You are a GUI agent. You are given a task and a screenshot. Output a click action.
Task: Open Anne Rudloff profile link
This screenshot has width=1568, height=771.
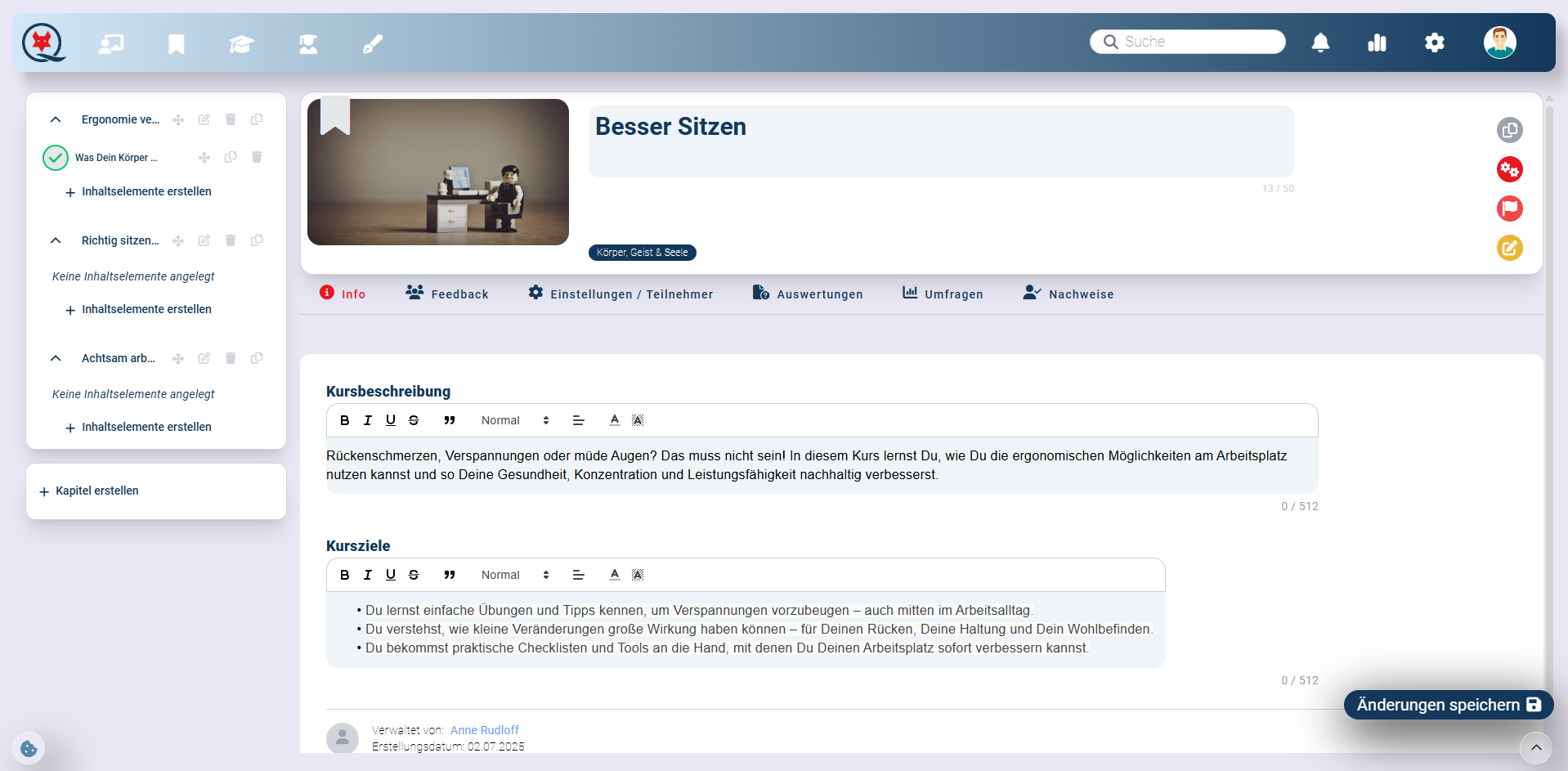click(x=485, y=730)
